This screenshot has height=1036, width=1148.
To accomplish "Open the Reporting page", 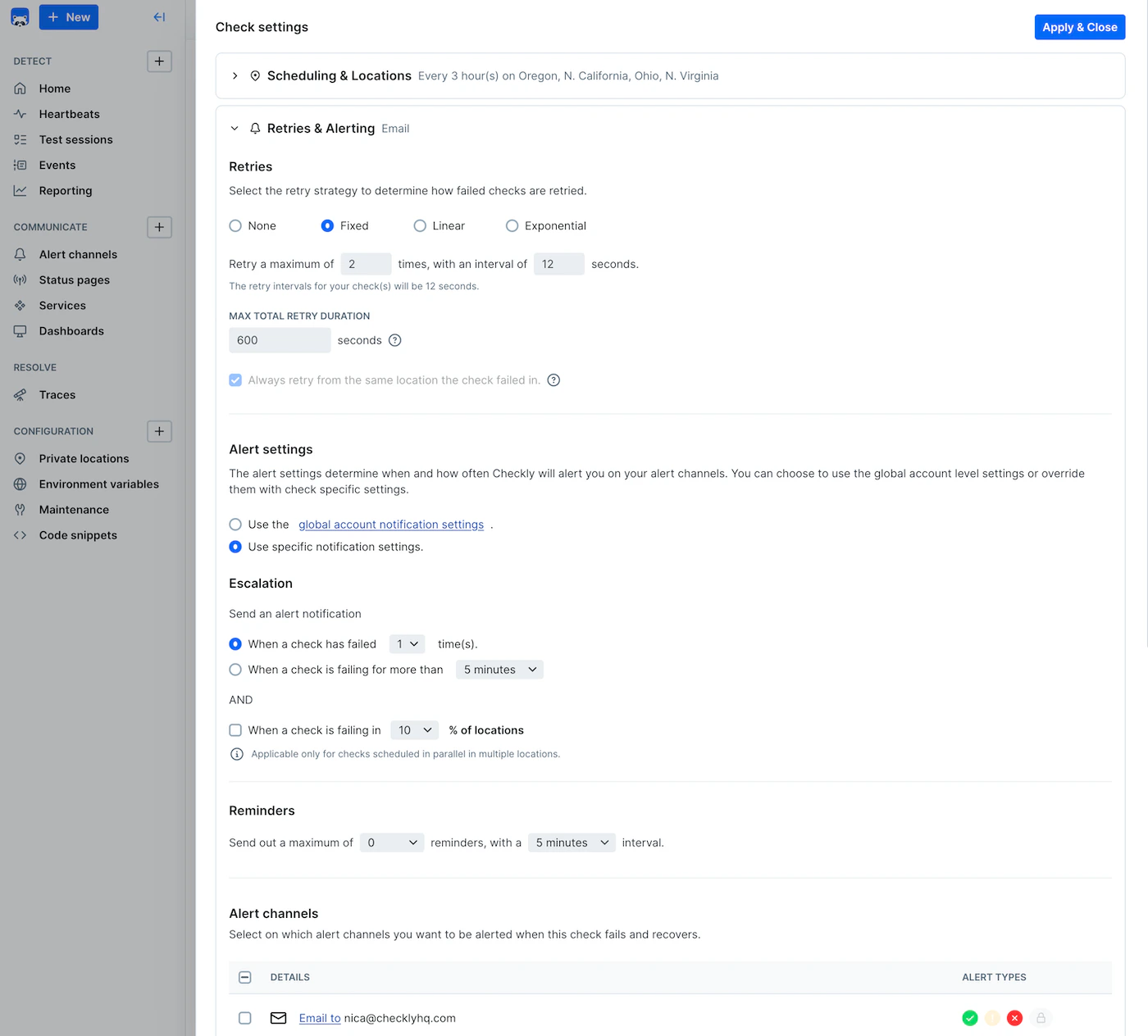I will 65,190.
